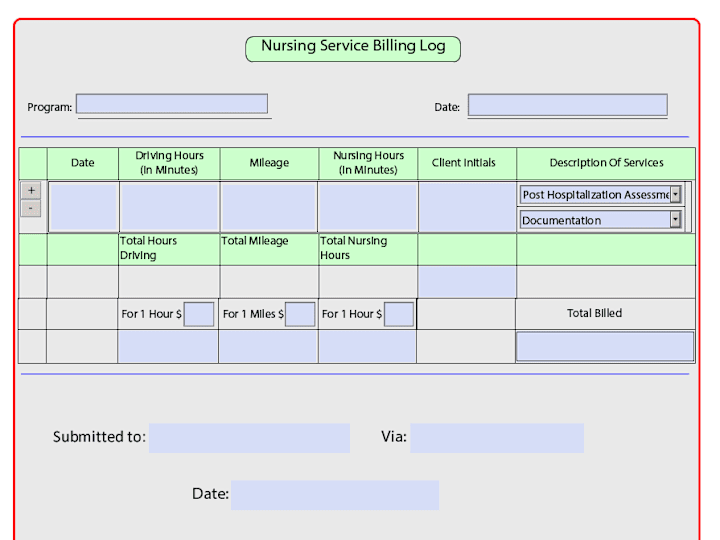Click the Mileage entry cell
Viewport: 720px width, 540px height.
[269, 207]
